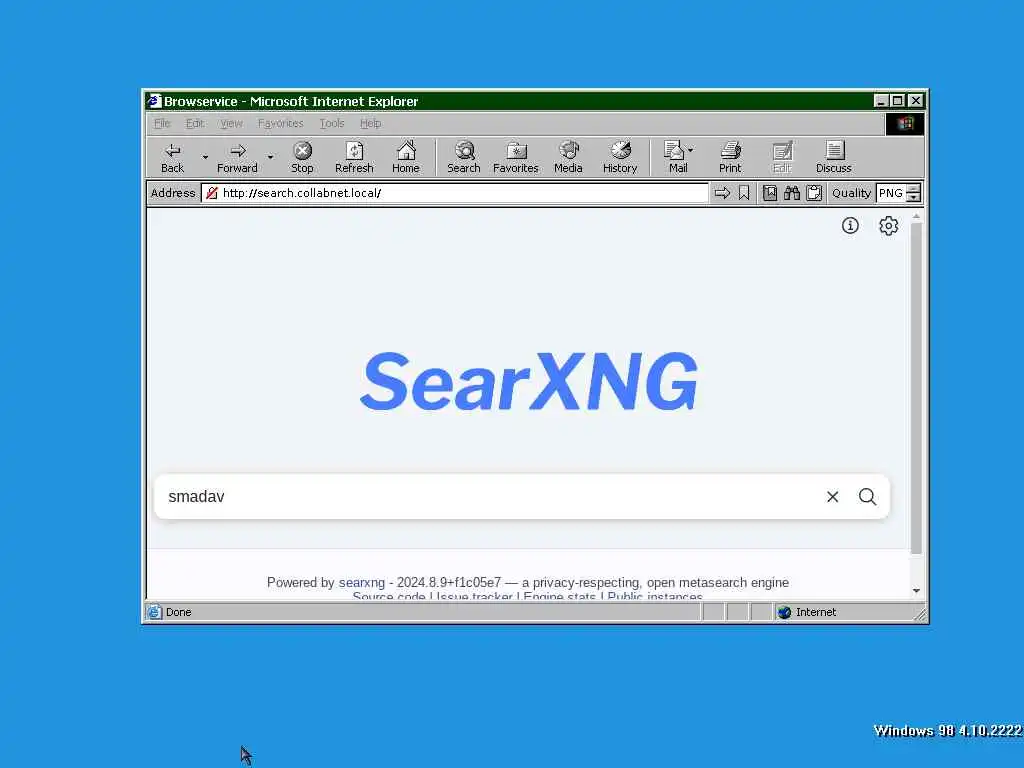Print the current page
Viewport: 1024px width, 768px height.
[730, 158]
